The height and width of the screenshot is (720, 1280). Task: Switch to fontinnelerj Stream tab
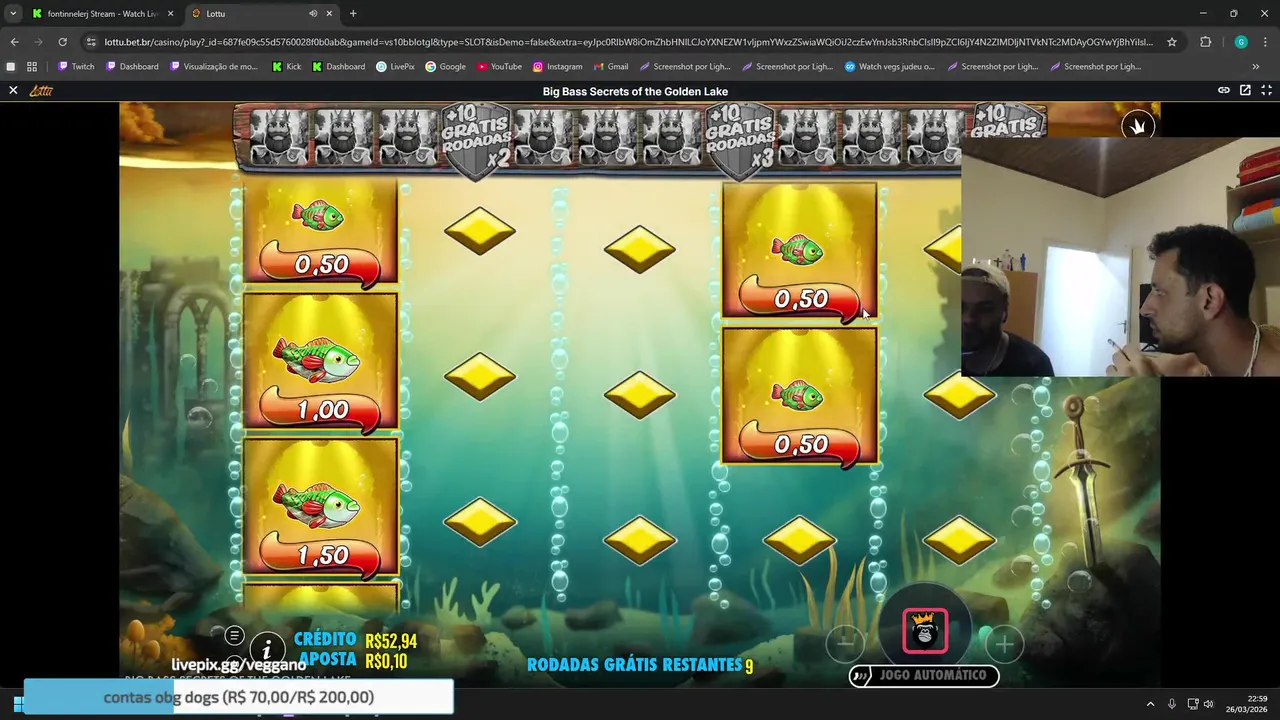click(x=100, y=14)
